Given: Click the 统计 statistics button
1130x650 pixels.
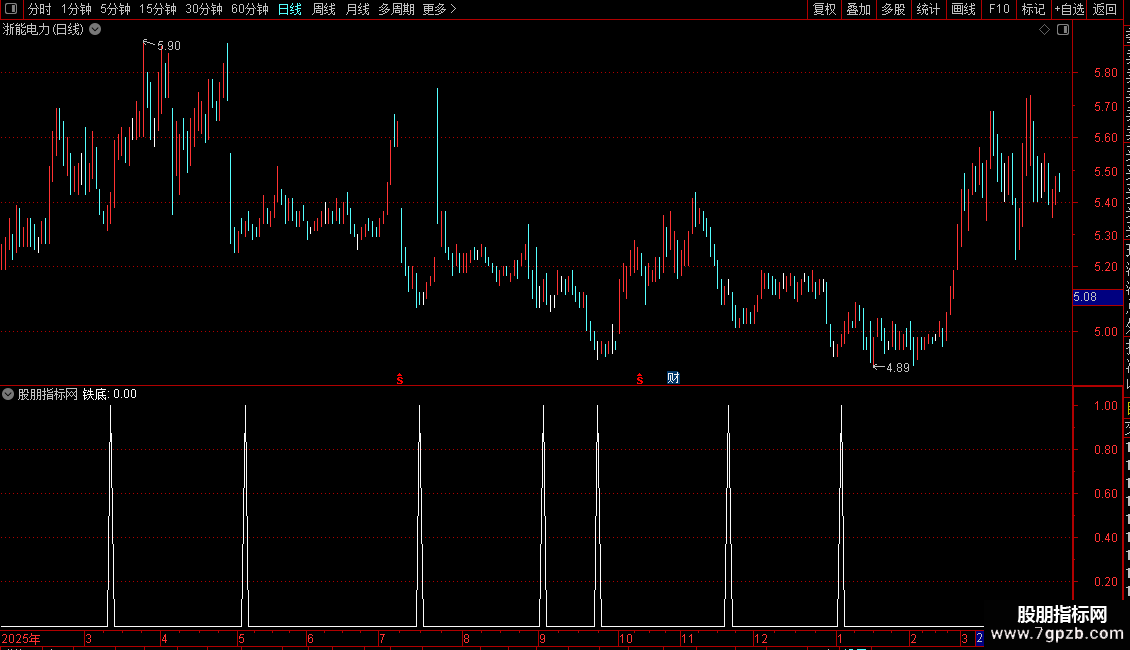Looking at the screenshot, I should click(927, 9).
